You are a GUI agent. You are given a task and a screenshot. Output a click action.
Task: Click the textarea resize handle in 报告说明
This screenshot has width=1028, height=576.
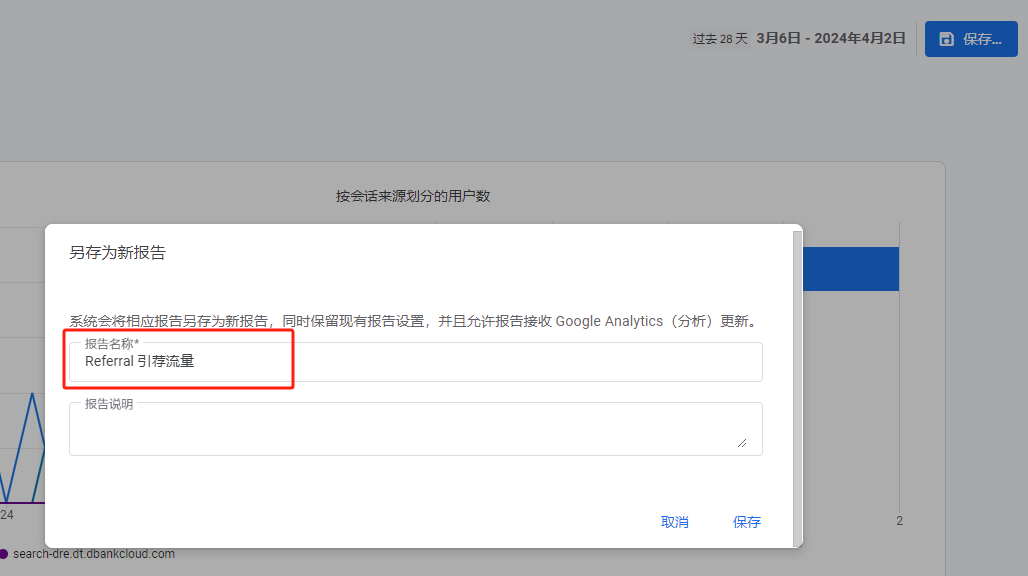point(742,443)
